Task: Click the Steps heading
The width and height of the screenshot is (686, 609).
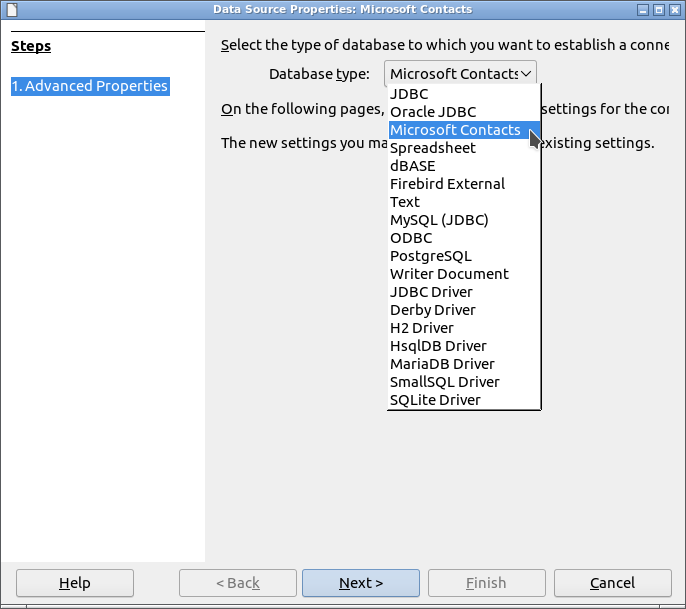Action: pos(31,46)
